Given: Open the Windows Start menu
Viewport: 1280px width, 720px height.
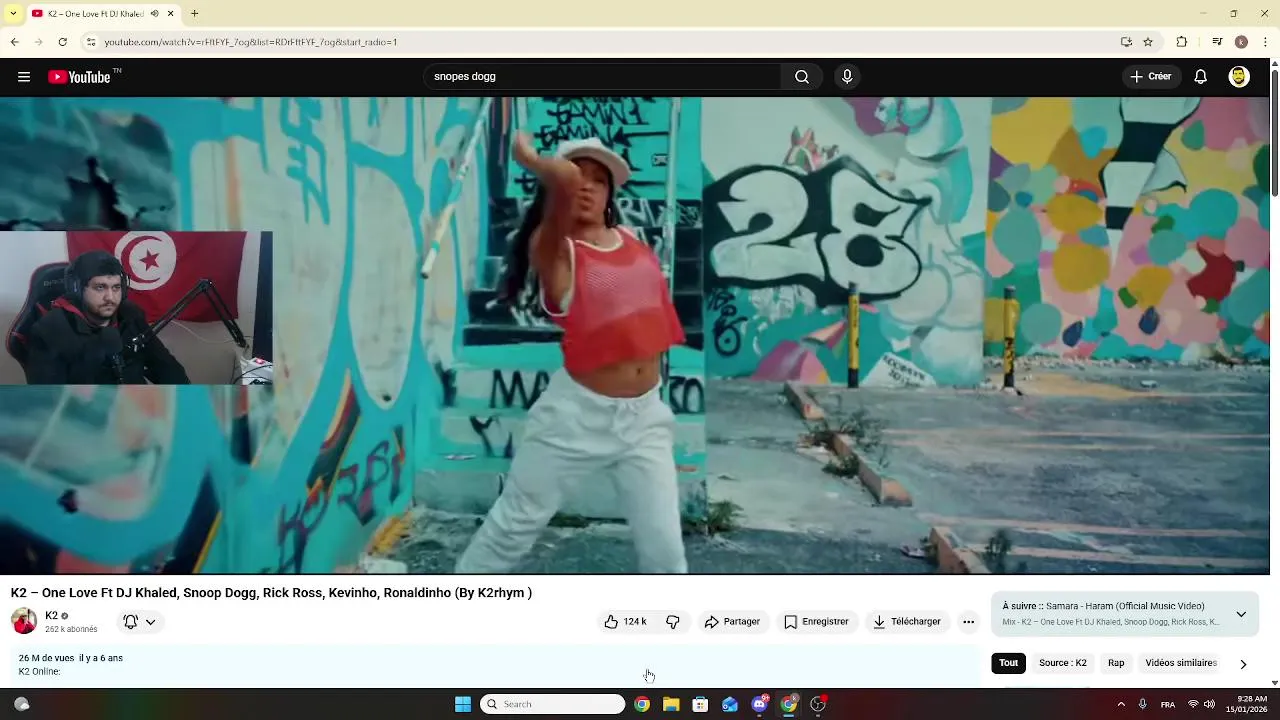Looking at the screenshot, I should pos(463,704).
